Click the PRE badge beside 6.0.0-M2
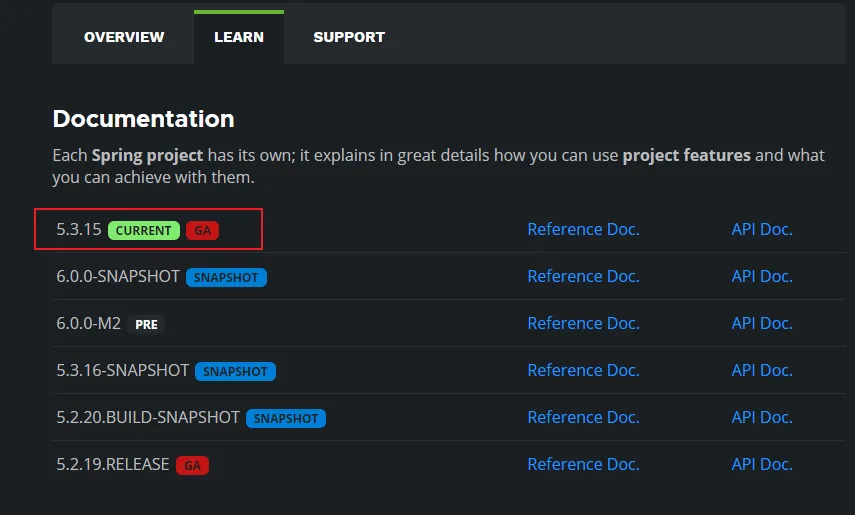 tap(146, 324)
